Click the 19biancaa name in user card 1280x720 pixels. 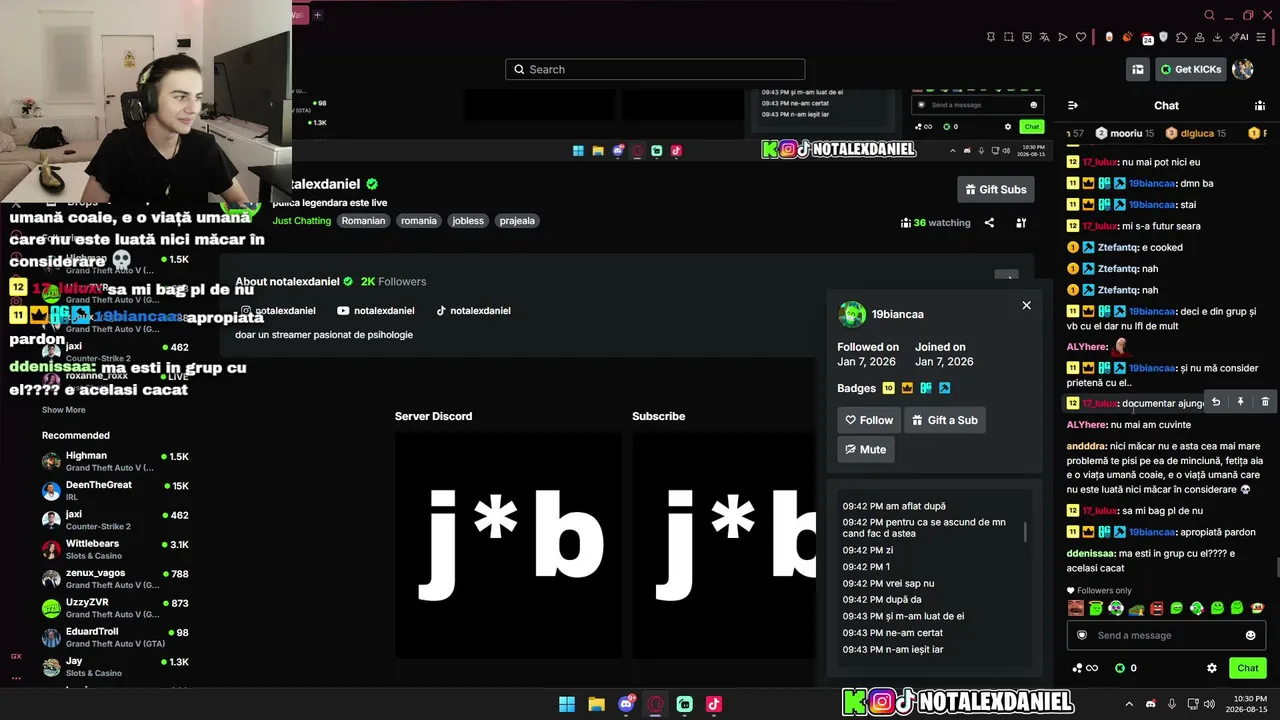[898, 314]
